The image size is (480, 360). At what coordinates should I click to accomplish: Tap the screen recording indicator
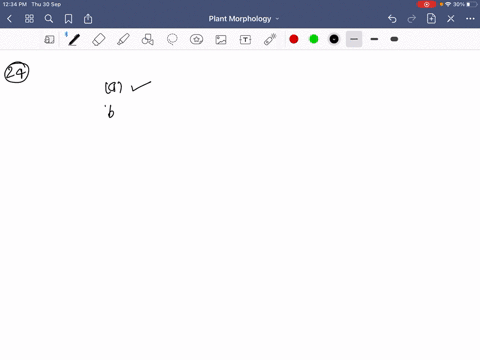(426, 4)
